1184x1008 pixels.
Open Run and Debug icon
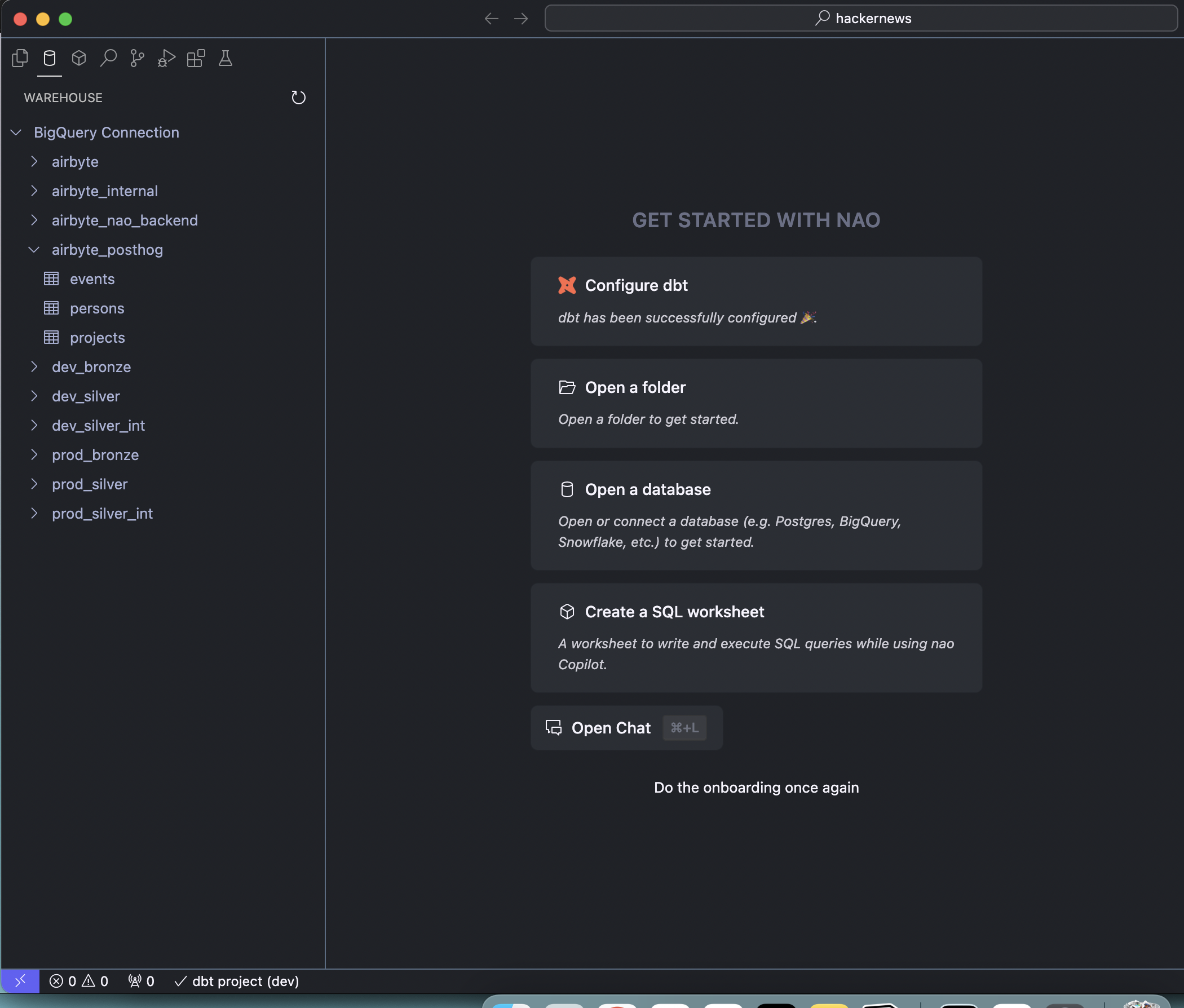coord(166,58)
